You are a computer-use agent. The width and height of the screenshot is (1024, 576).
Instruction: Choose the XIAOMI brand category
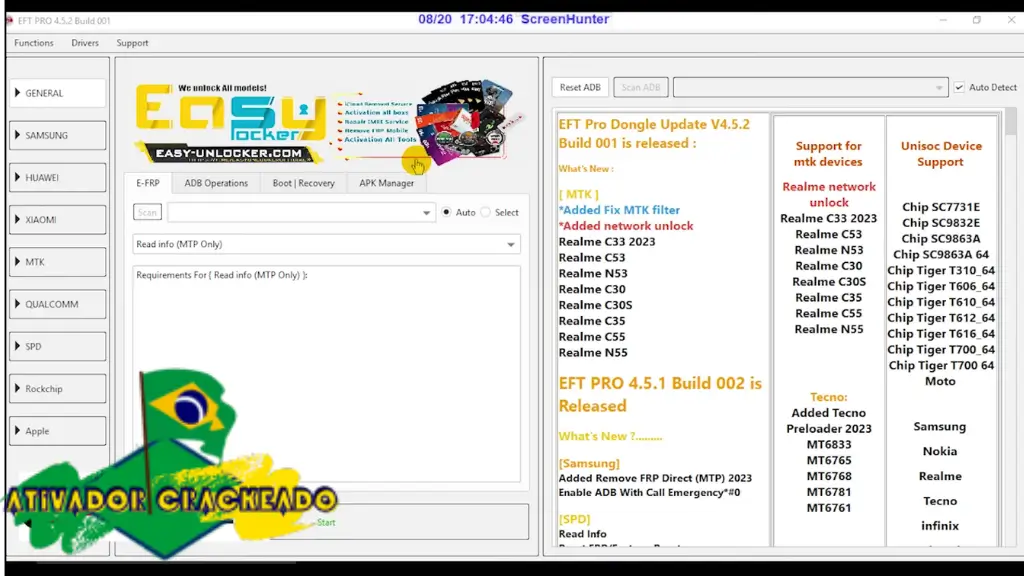point(57,220)
